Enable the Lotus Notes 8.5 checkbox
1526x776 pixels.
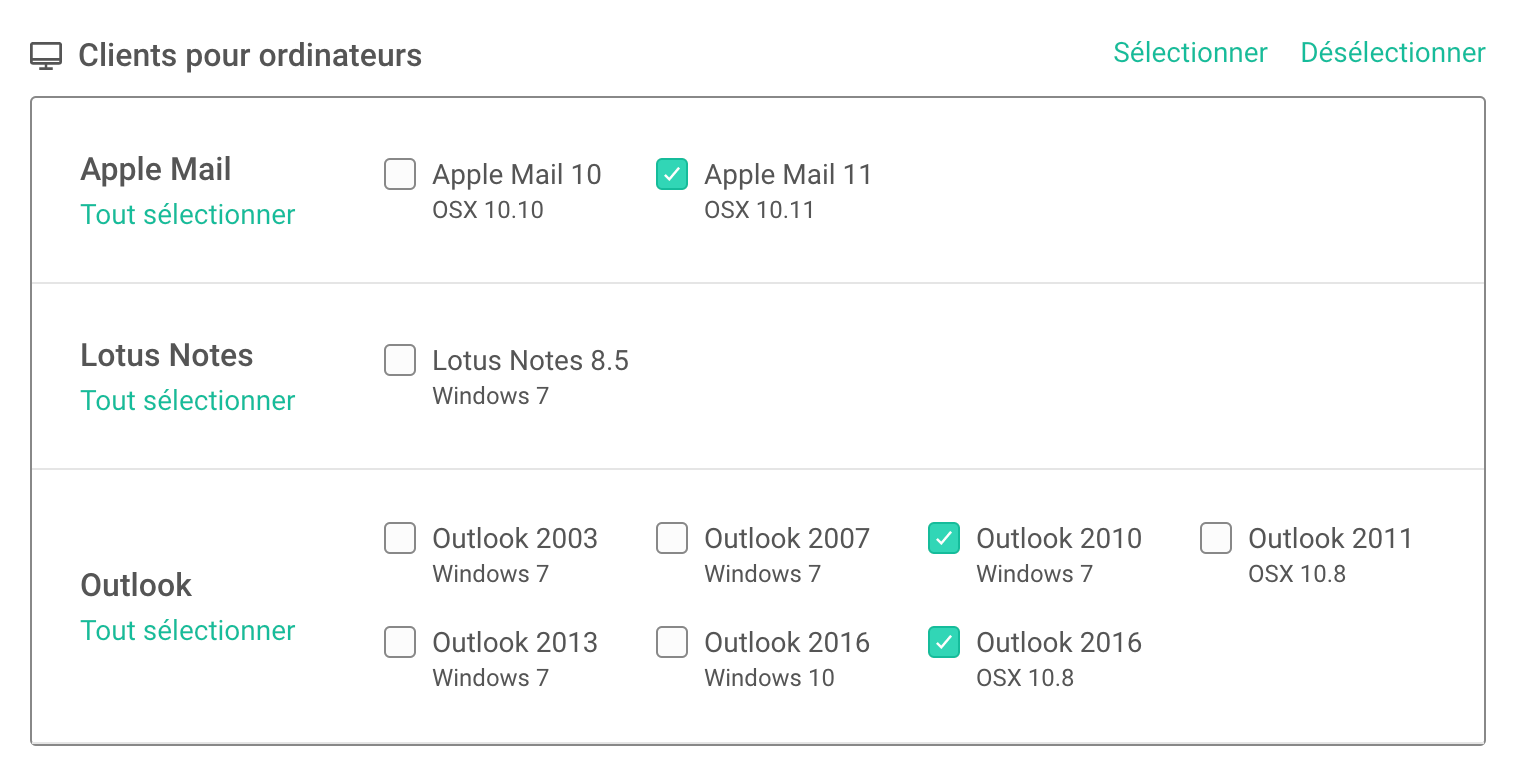[x=400, y=360]
